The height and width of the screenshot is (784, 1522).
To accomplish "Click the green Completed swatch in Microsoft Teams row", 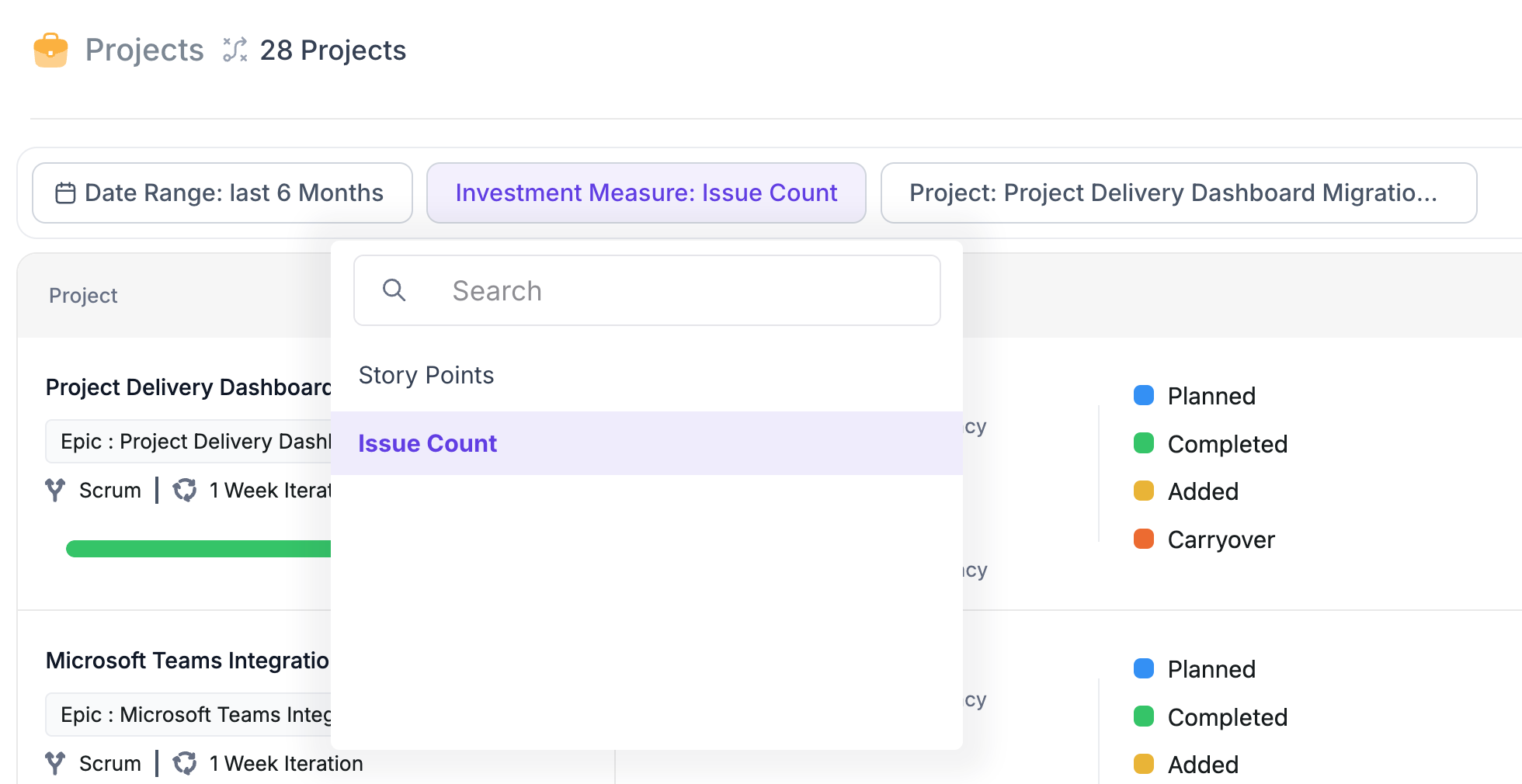I will click(x=1144, y=716).
